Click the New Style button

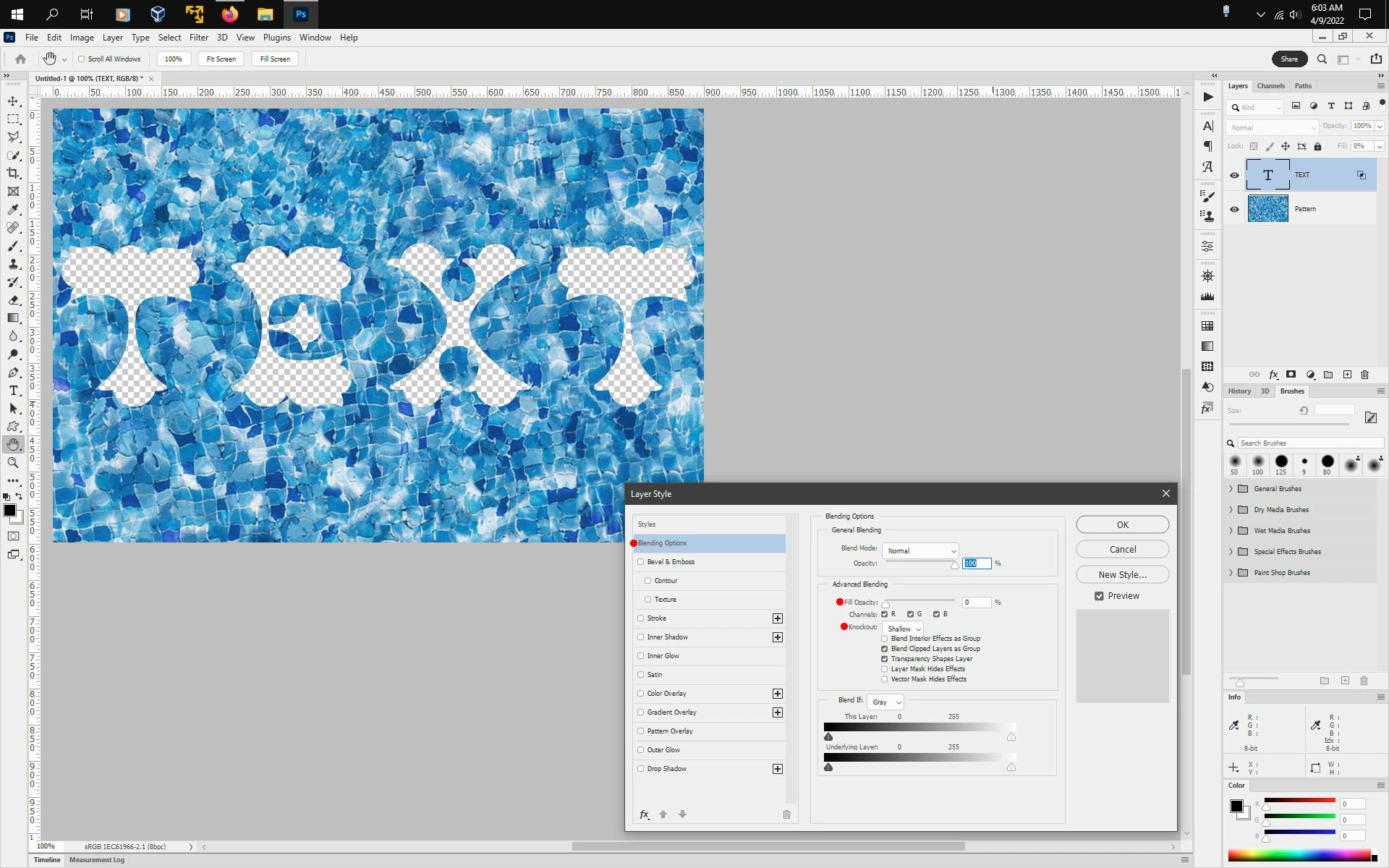1122,574
